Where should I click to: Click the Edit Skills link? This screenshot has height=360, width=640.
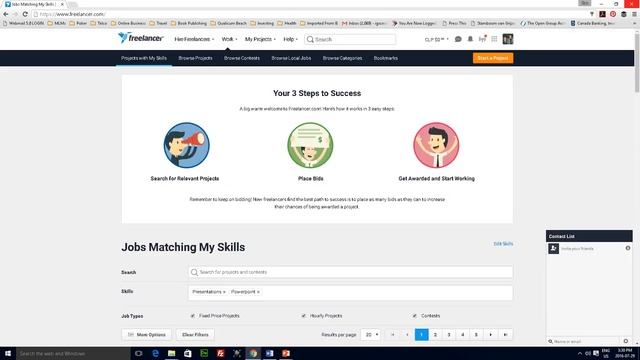click(503, 244)
